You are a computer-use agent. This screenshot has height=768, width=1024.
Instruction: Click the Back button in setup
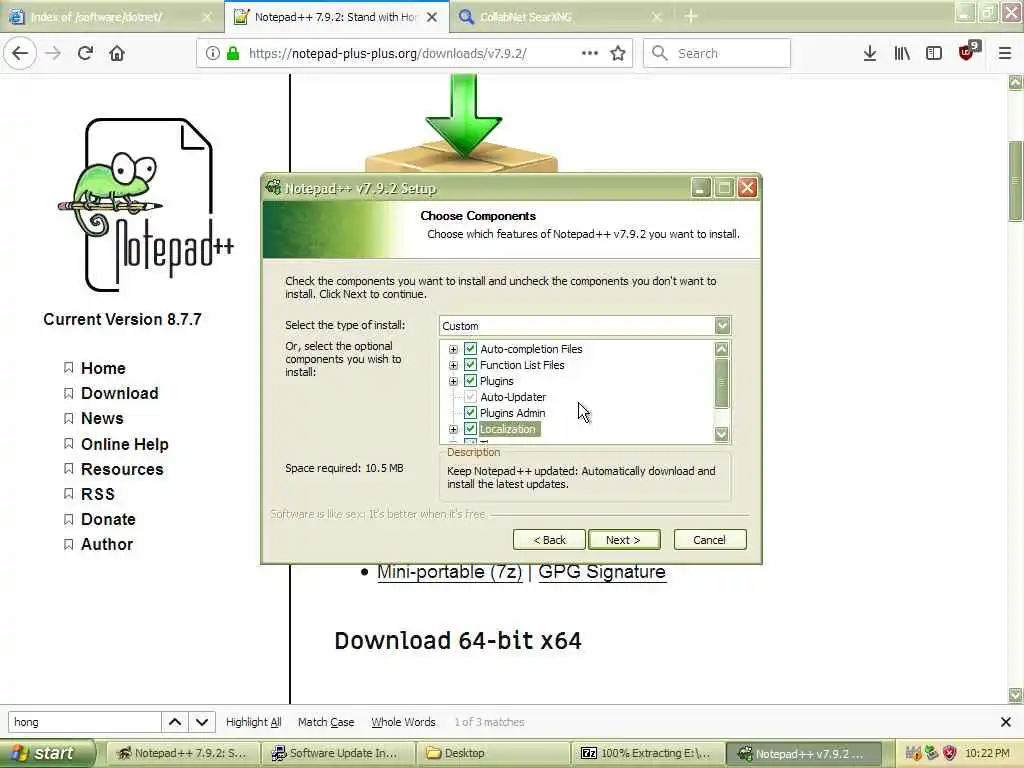point(549,539)
